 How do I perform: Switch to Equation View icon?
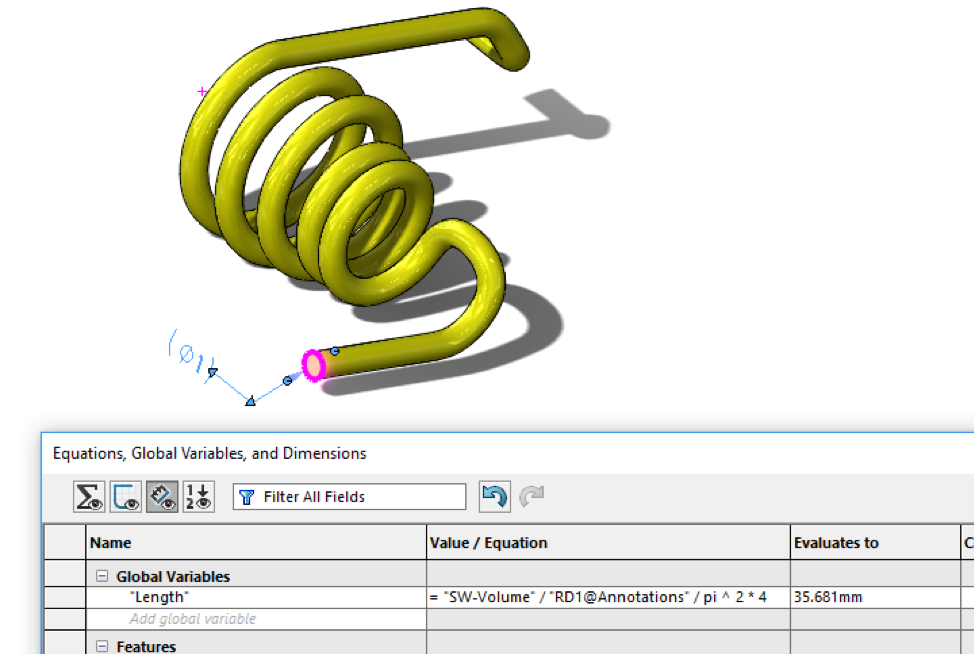point(89,496)
